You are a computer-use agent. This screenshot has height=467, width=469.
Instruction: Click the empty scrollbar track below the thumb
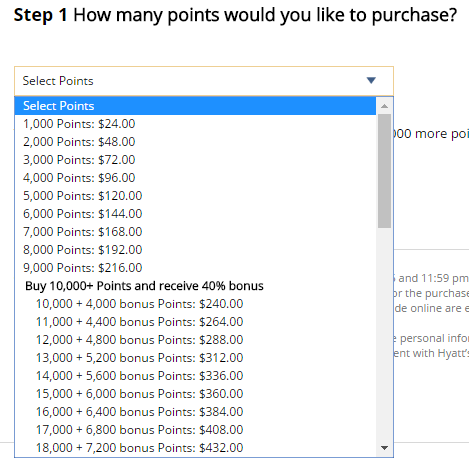pyautogui.click(x=384, y=333)
